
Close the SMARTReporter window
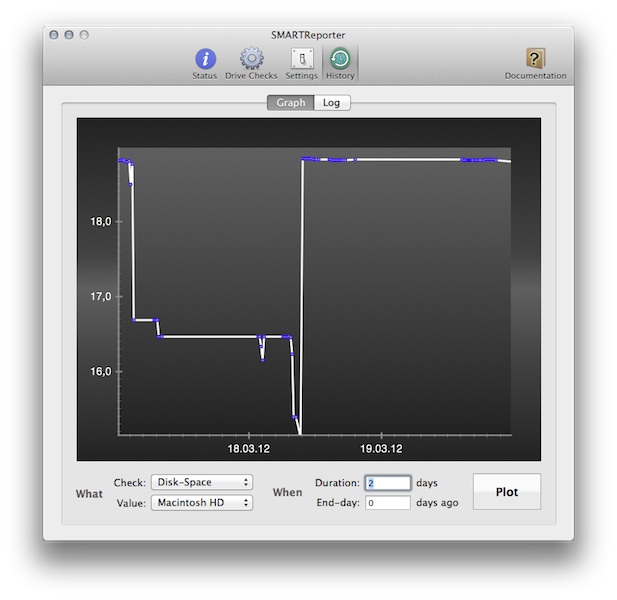(53, 34)
